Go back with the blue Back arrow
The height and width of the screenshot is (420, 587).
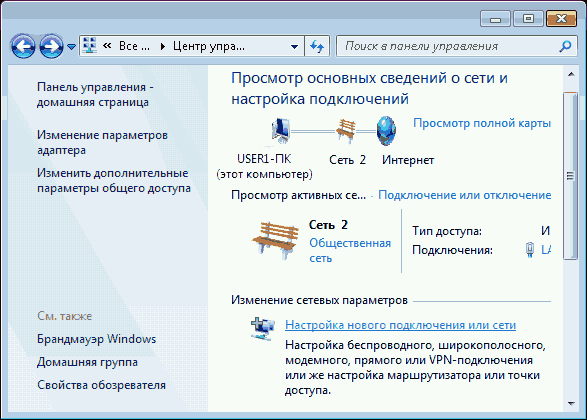[x=23, y=46]
